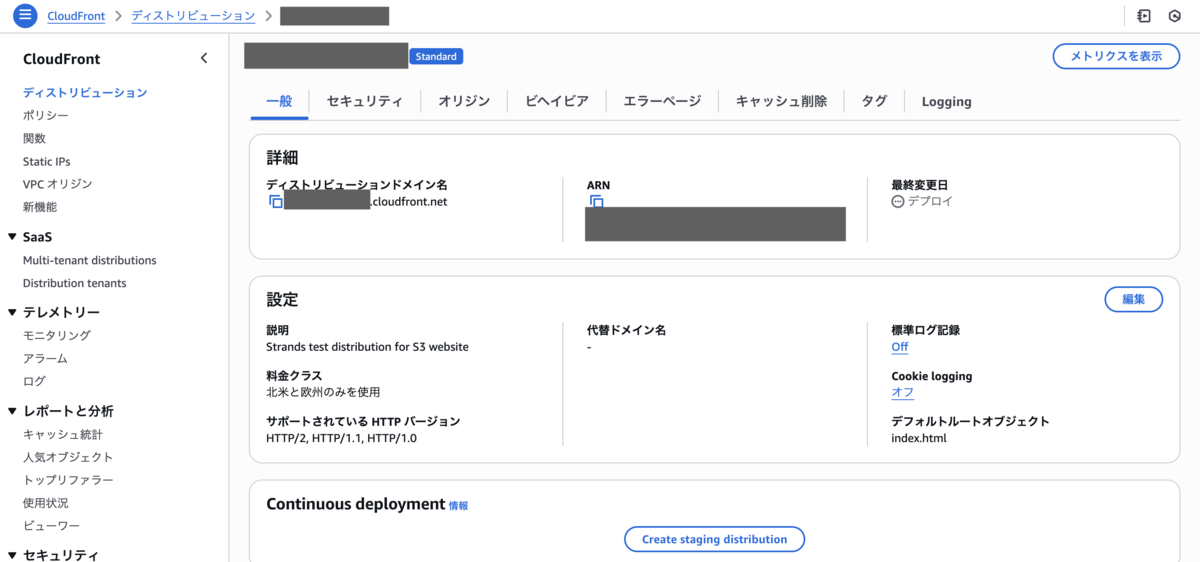
Task: Open モニタリング in the sidebar
Action: tap(57, 336)
